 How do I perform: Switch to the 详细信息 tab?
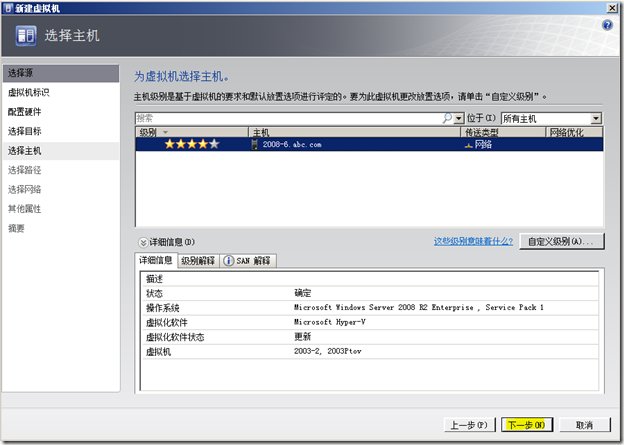coord(156,260)
